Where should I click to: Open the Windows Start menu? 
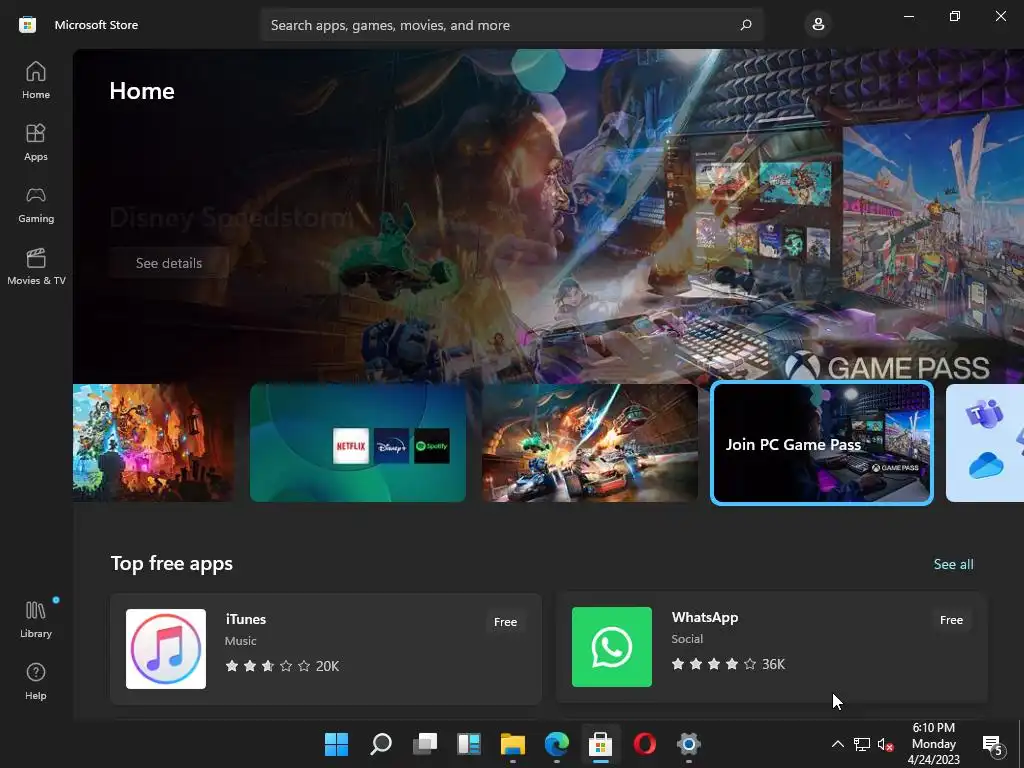coord(336,744)
